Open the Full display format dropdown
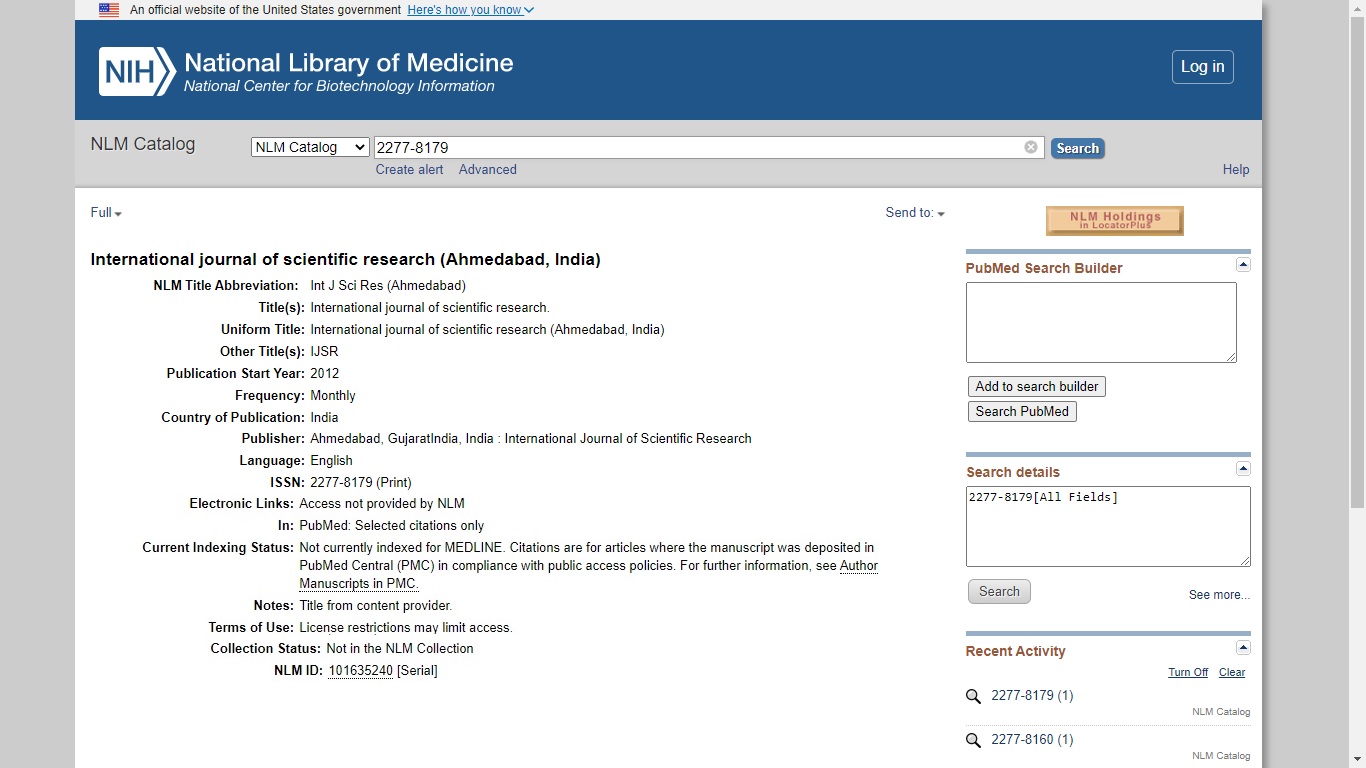This screenshot has width=1366, height=768. [x=104, y=212]
